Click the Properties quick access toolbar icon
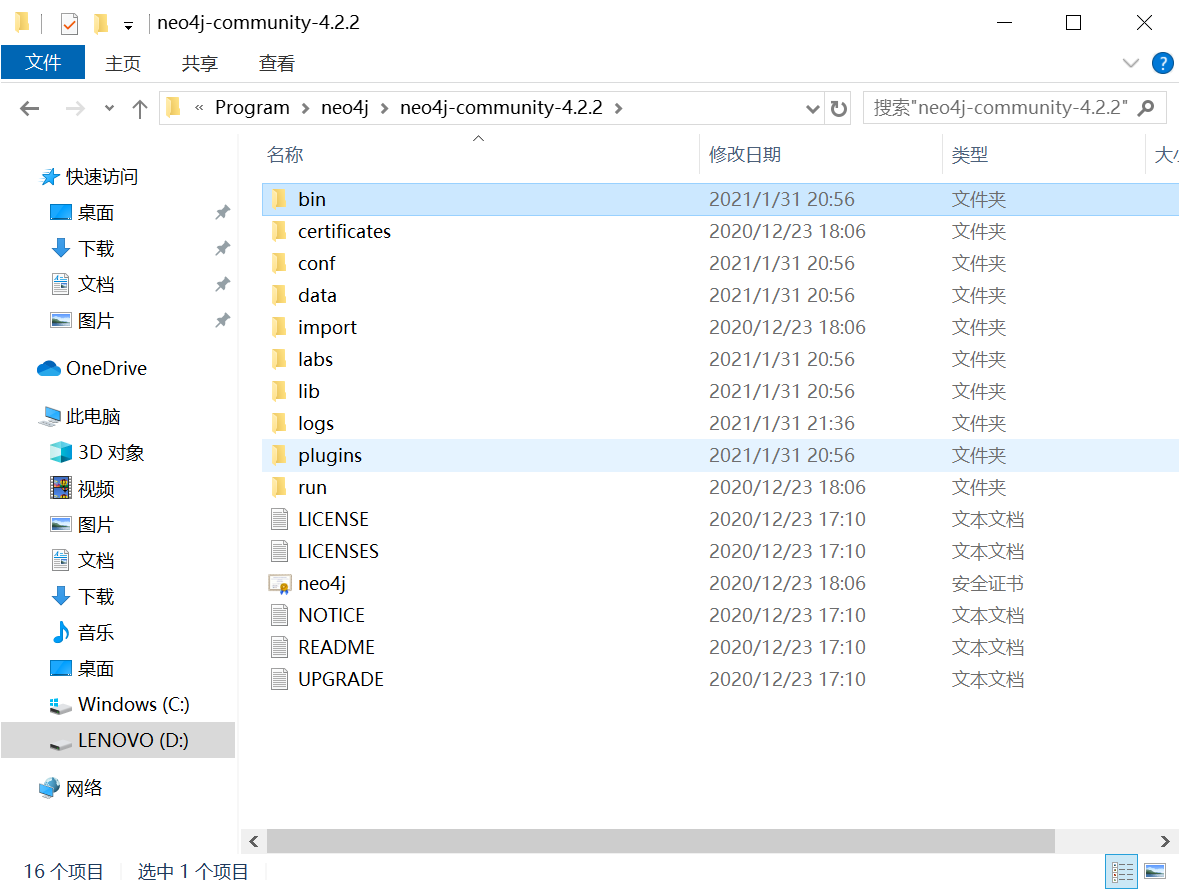This screenshot has width=1180, height=890. [69, 24]
